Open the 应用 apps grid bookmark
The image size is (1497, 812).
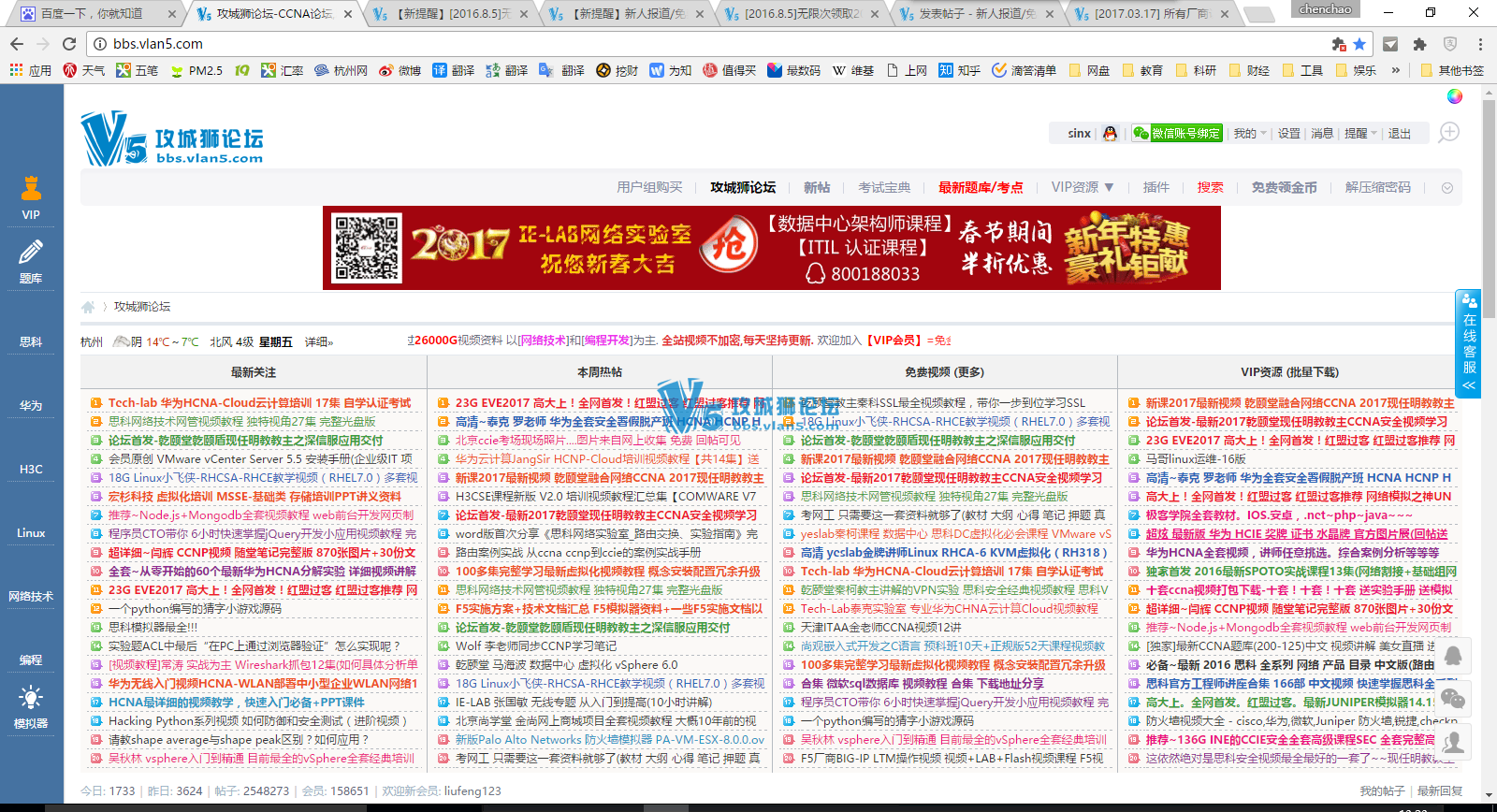click(30, 70)
